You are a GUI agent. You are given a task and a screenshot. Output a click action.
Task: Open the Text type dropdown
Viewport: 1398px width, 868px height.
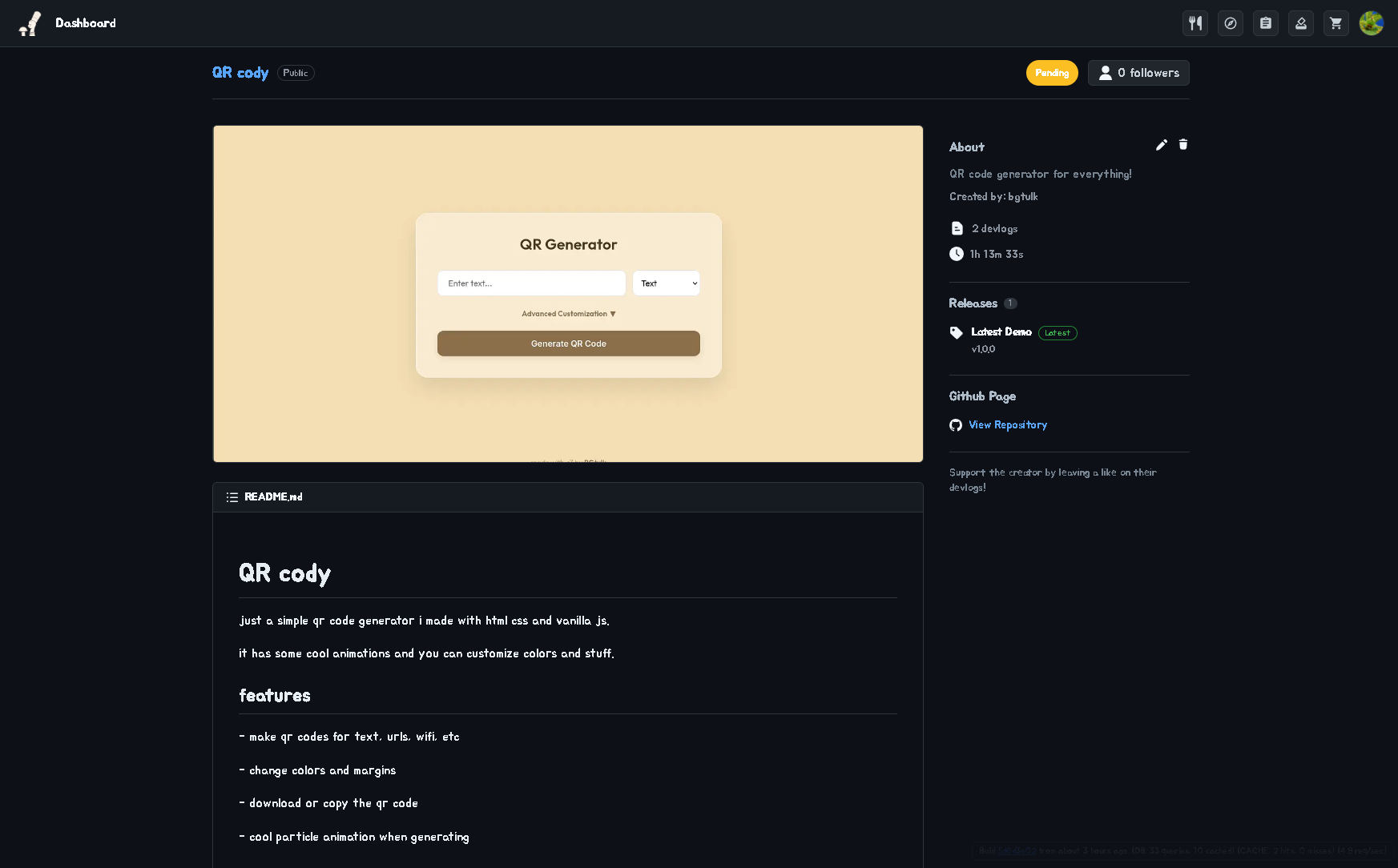667,283
